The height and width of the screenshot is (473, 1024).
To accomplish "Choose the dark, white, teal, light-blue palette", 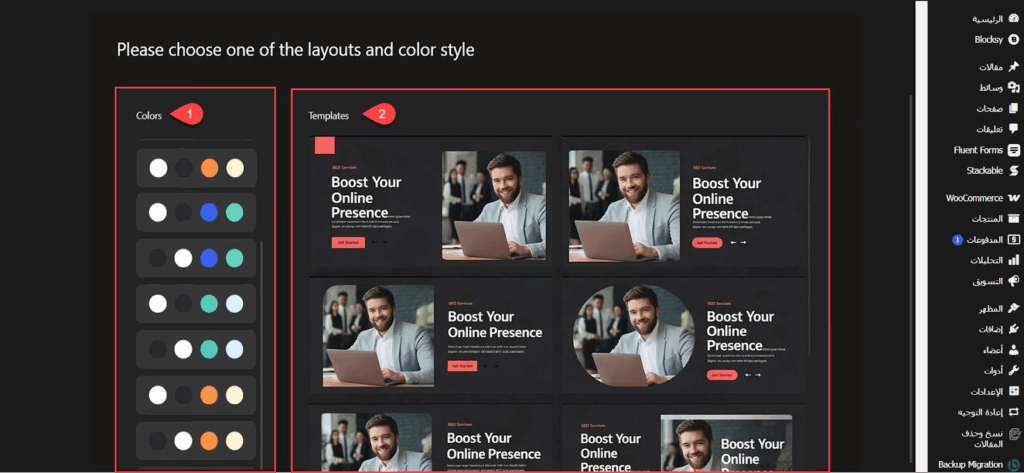I will (196, 350).
